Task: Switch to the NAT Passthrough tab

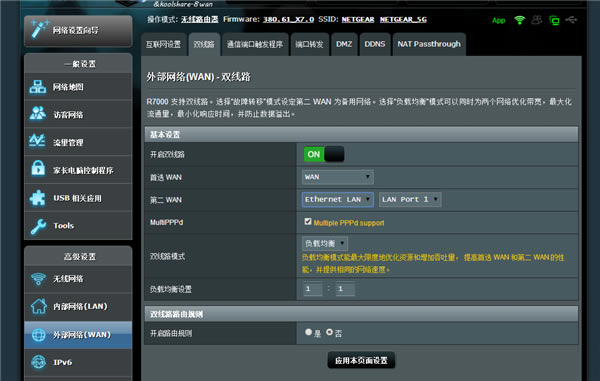Action: pos(429,44)
